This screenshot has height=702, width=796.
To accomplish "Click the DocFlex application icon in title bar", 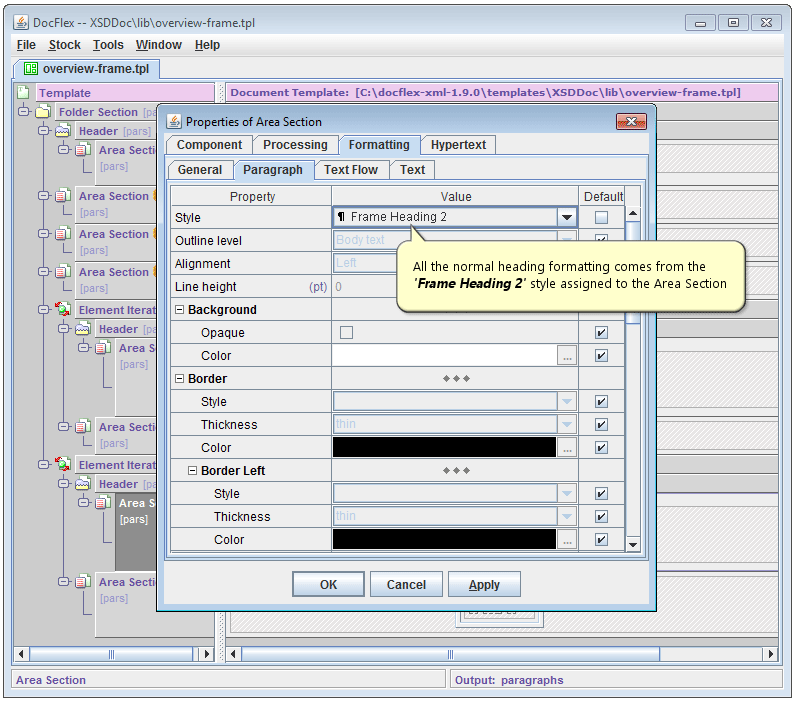I will [x=20, y=22].
